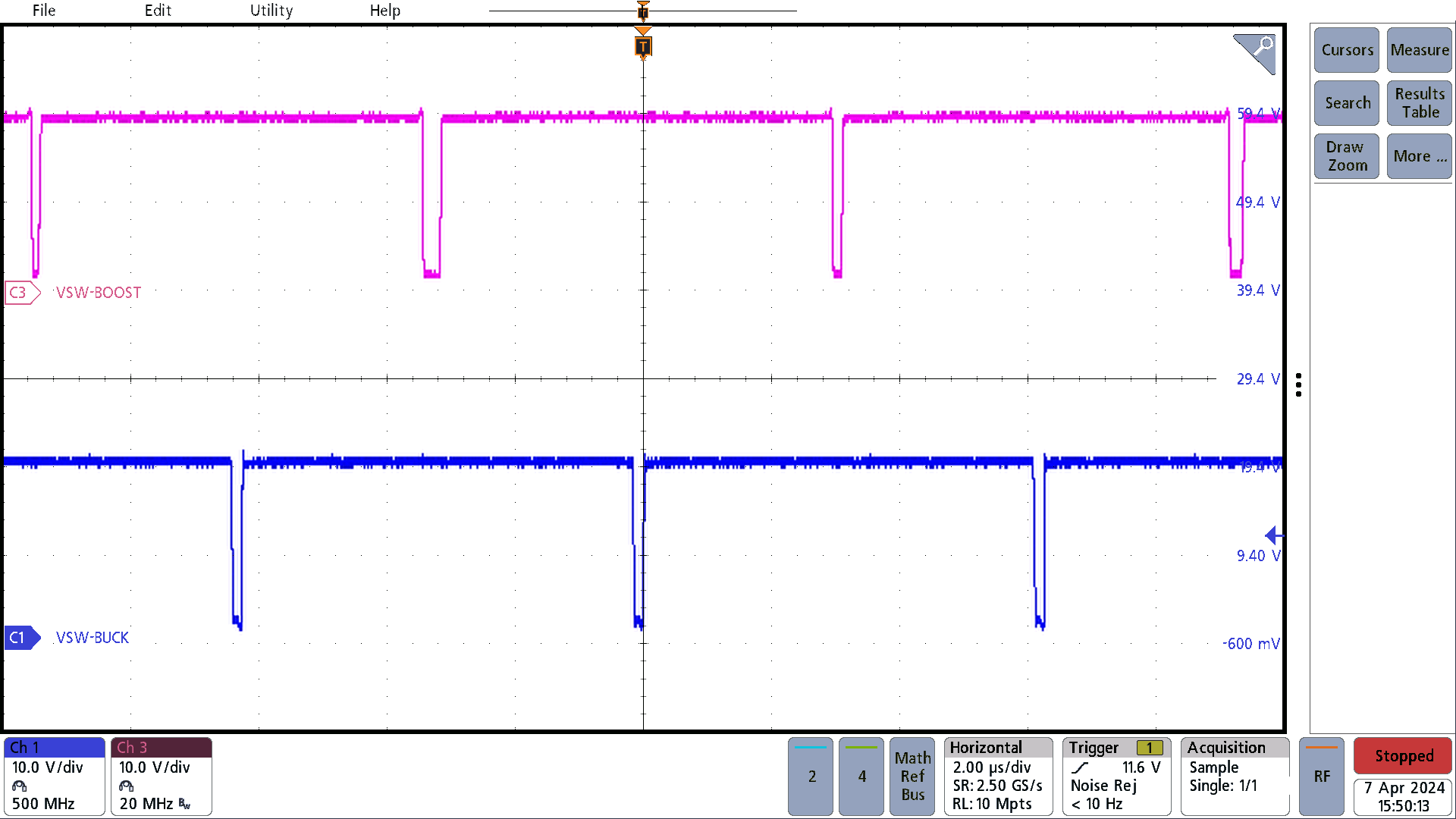This screenshot has height=819, width=1456.
Task: Click the waveform record overview bar at top
Action: [x=643, y=11]
